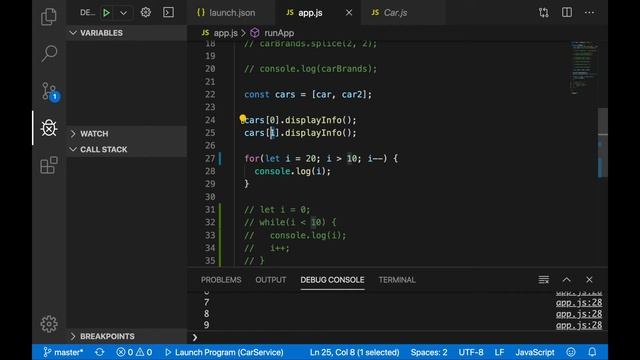Select the DEBUG CONSOLE tab

pos(332,280)
